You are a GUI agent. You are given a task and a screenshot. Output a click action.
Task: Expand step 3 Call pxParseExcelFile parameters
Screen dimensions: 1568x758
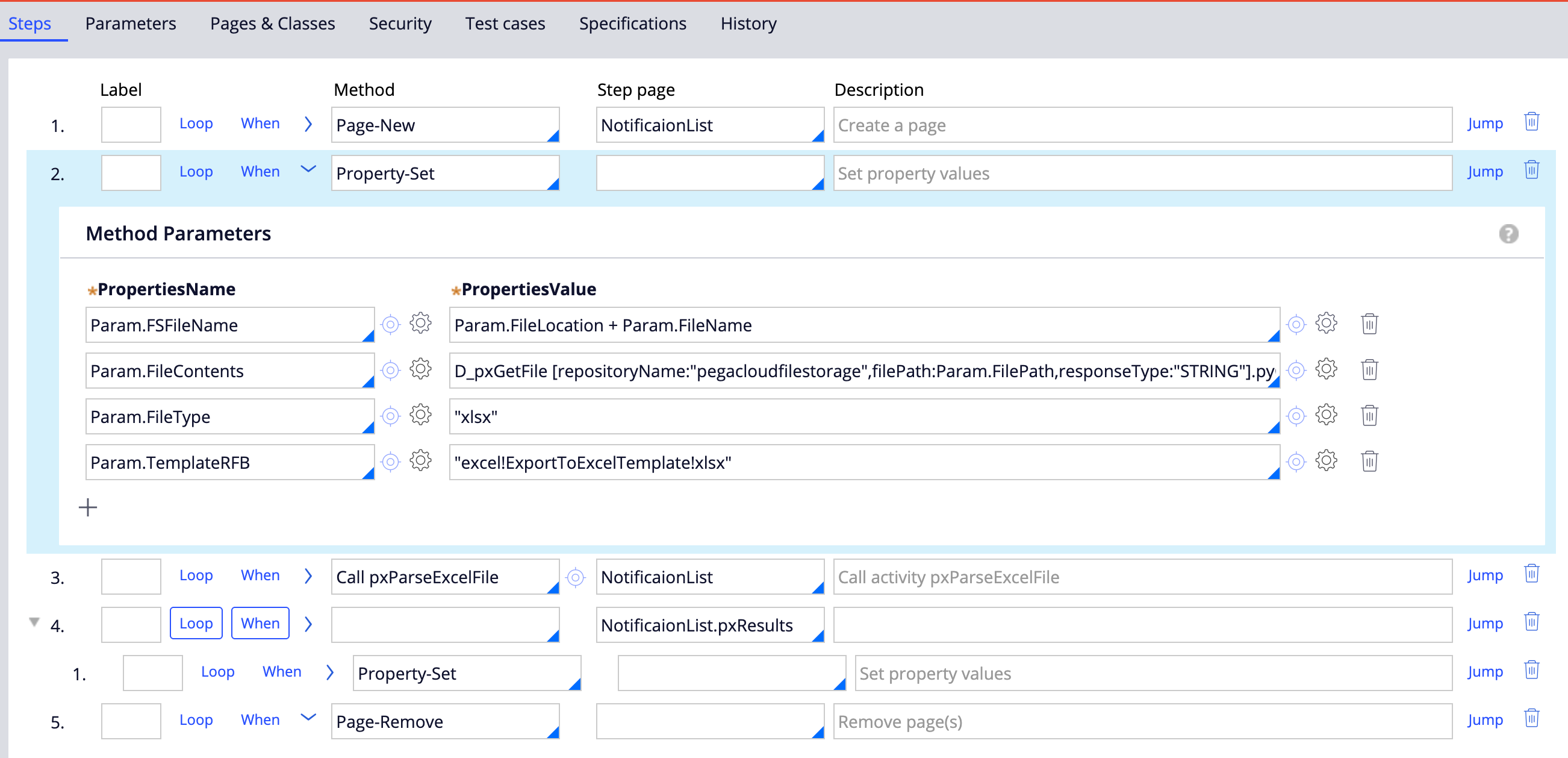pos(309,576)
